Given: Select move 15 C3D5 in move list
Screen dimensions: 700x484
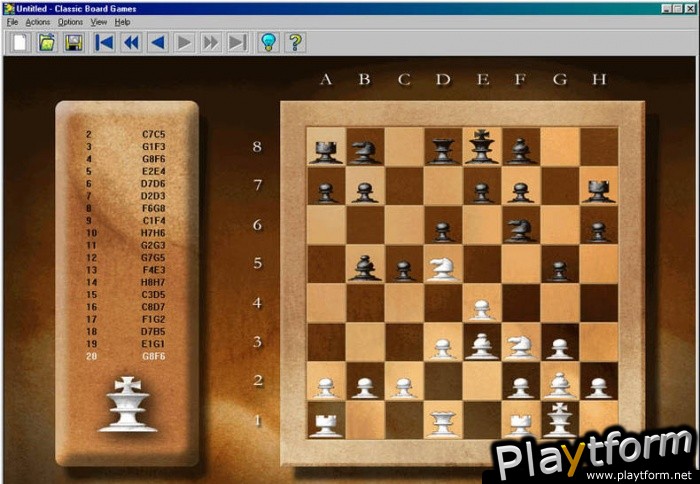Looking at the screenshot, I should (125, 295).
